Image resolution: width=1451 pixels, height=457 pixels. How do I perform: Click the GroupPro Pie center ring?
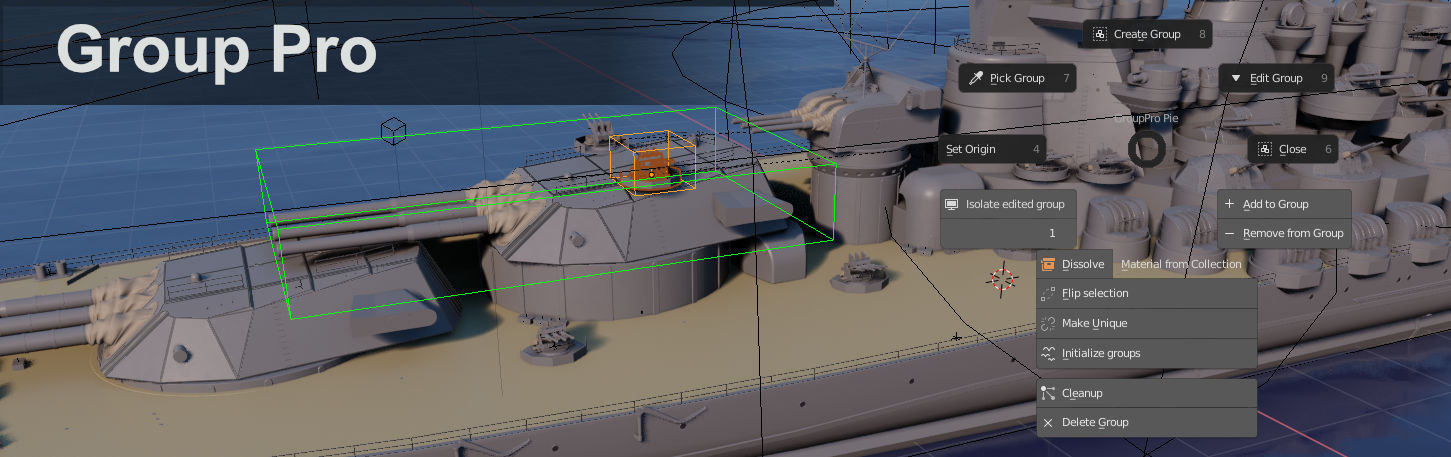tap(1147, 149)
